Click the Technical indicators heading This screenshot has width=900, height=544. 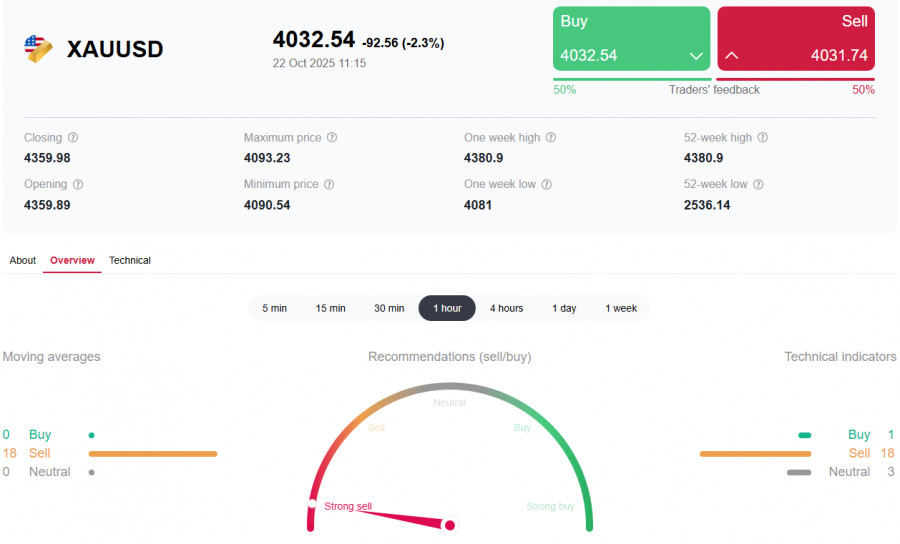(840, 357)
